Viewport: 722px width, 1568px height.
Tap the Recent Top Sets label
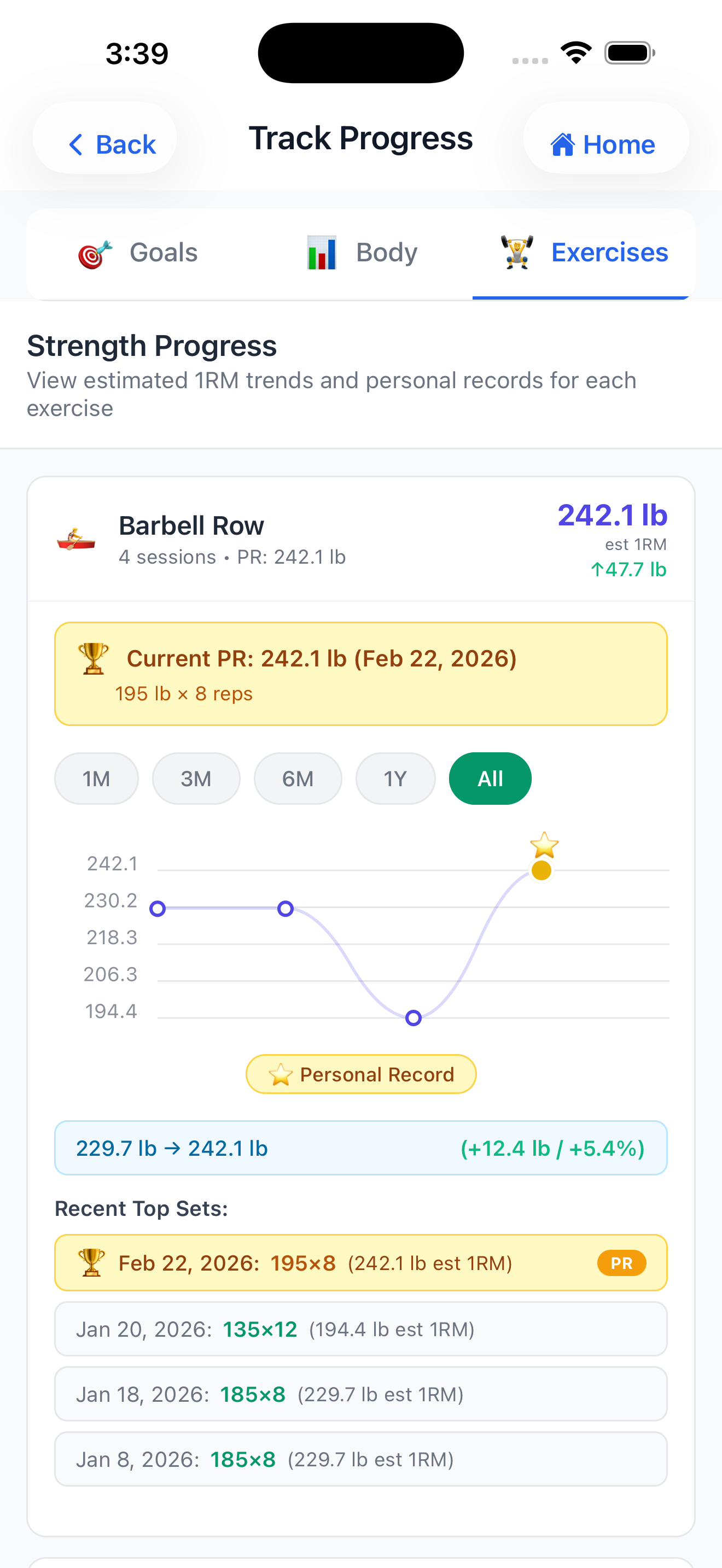141,1209
